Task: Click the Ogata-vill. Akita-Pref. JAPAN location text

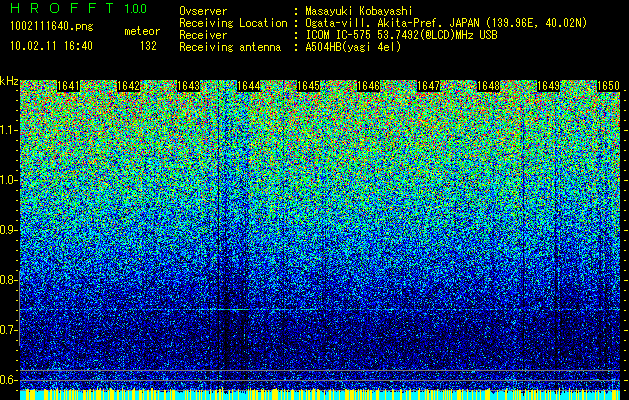Action: (x=446, y=23)
